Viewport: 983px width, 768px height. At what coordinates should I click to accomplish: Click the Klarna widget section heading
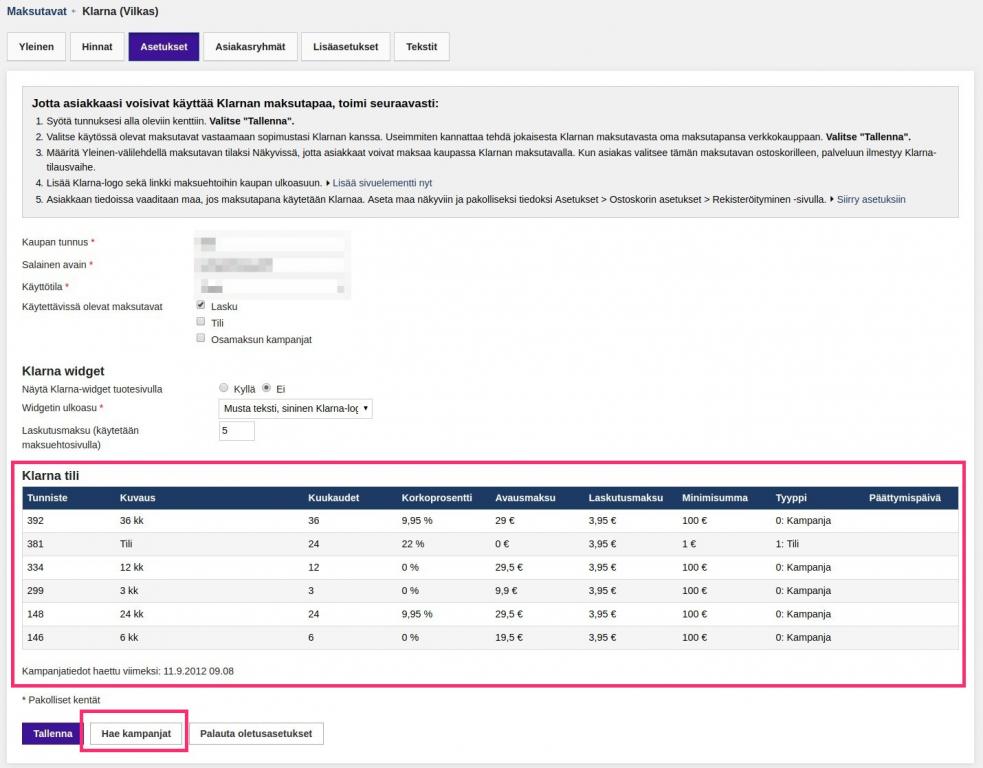coord(63,371)
